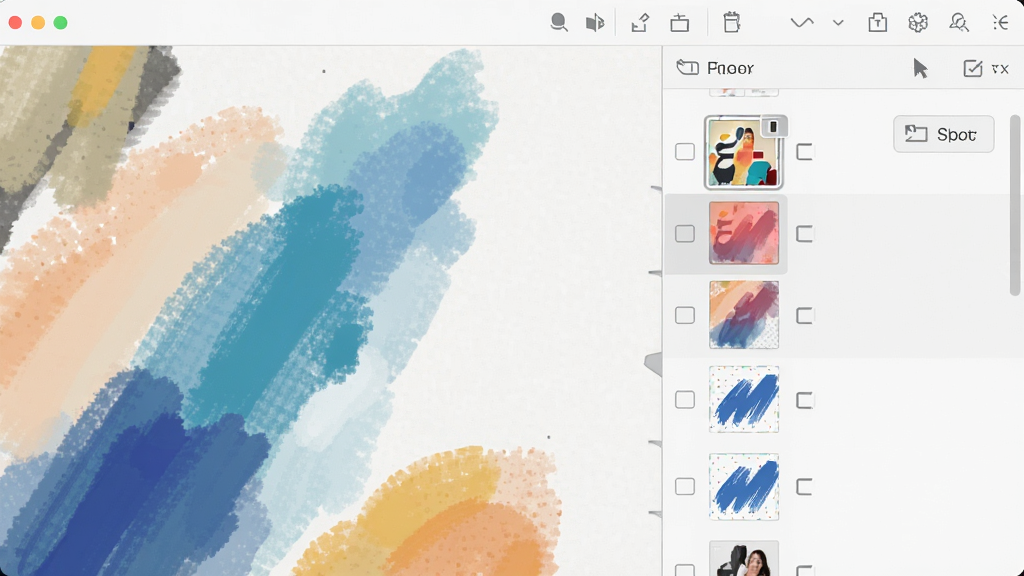Select the orange and purple strokes thumbnail
1024x576 pixels.
744,315
